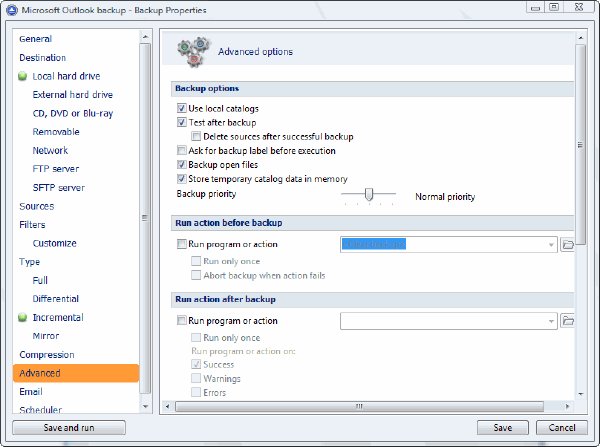600x447 pixels.
Task: Open Customize under Filters
Action: click(55, 243)
